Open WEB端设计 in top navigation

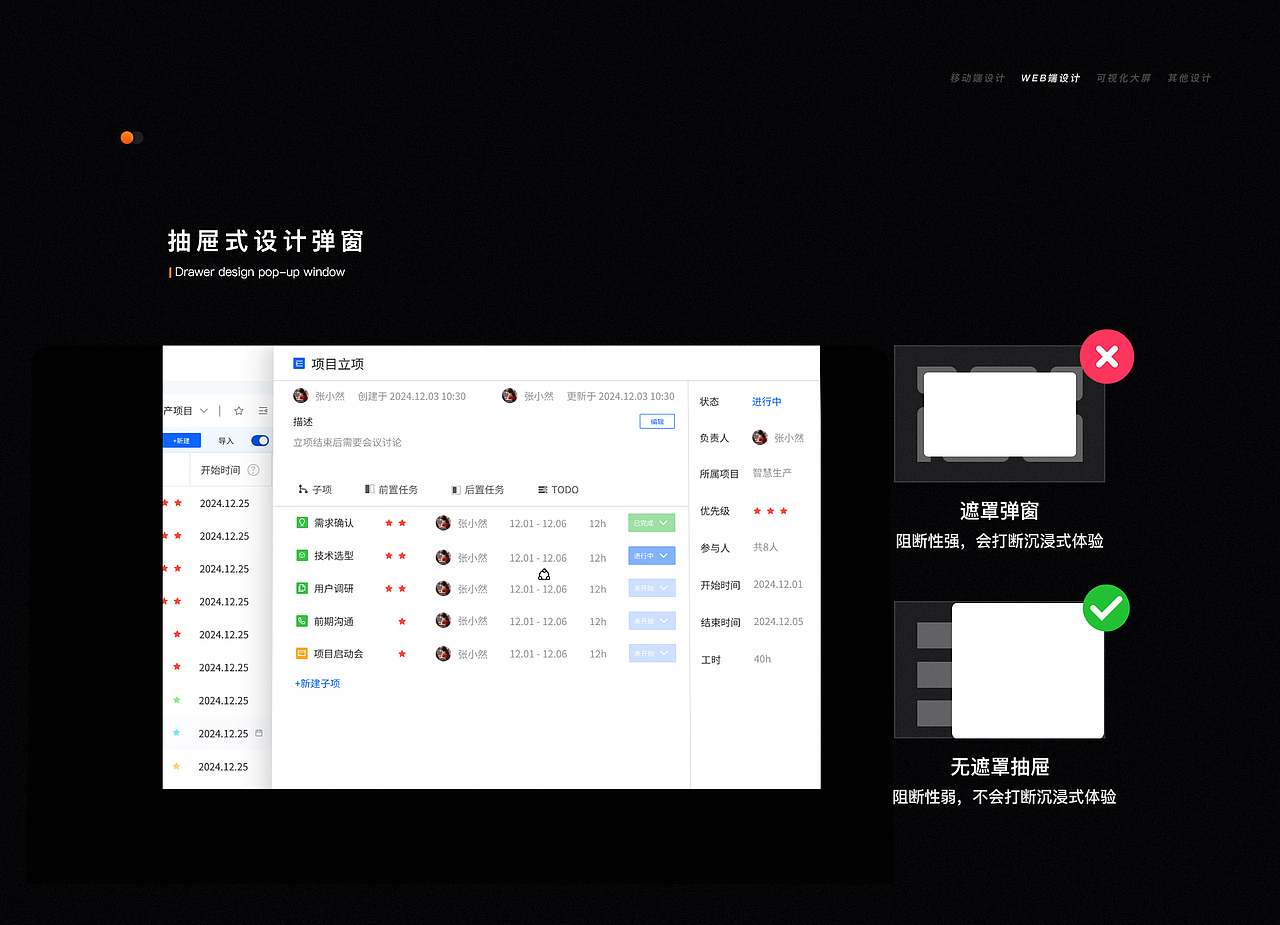click(x=1051, y=78)
